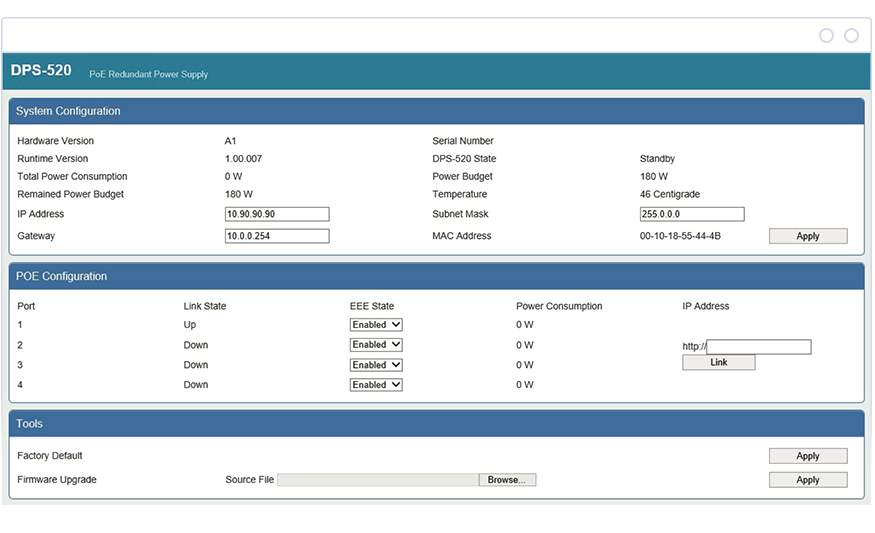
Task: Click the System Configuration section header
Action: pyautogui.click(x=68, y=111)
